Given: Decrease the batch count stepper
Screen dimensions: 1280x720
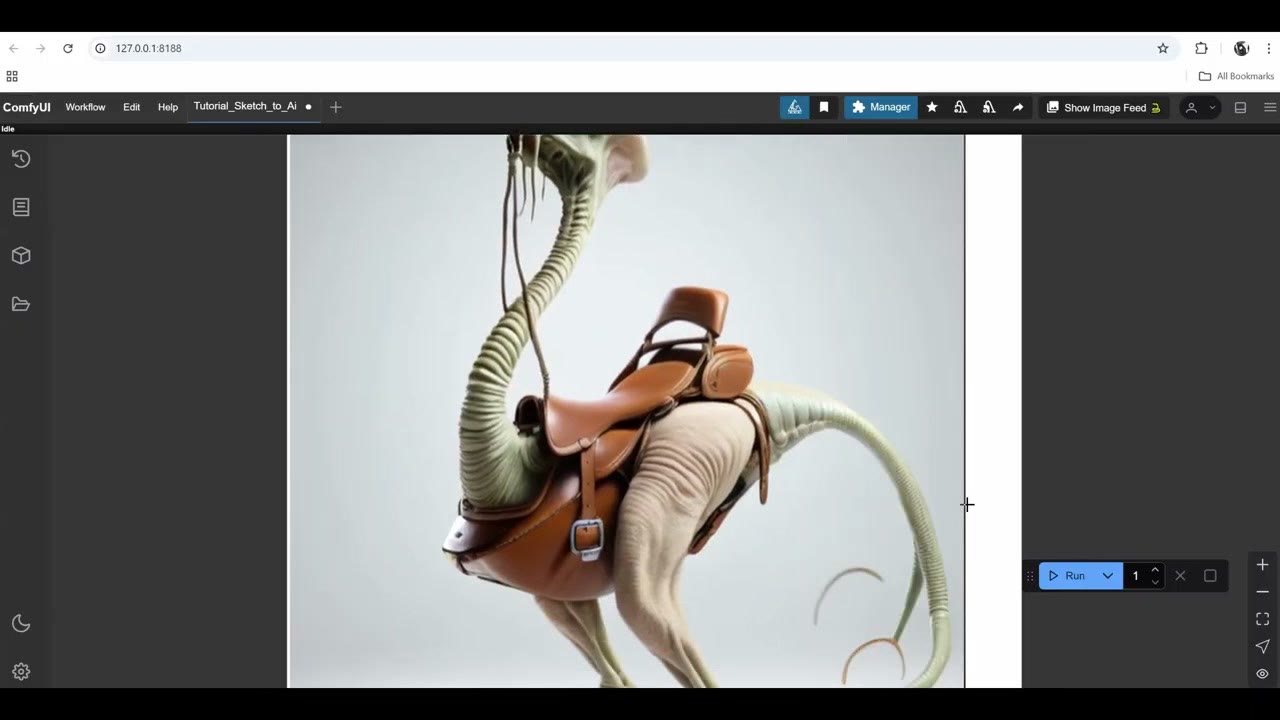Looking at the screenshot, I should 1155,582.
